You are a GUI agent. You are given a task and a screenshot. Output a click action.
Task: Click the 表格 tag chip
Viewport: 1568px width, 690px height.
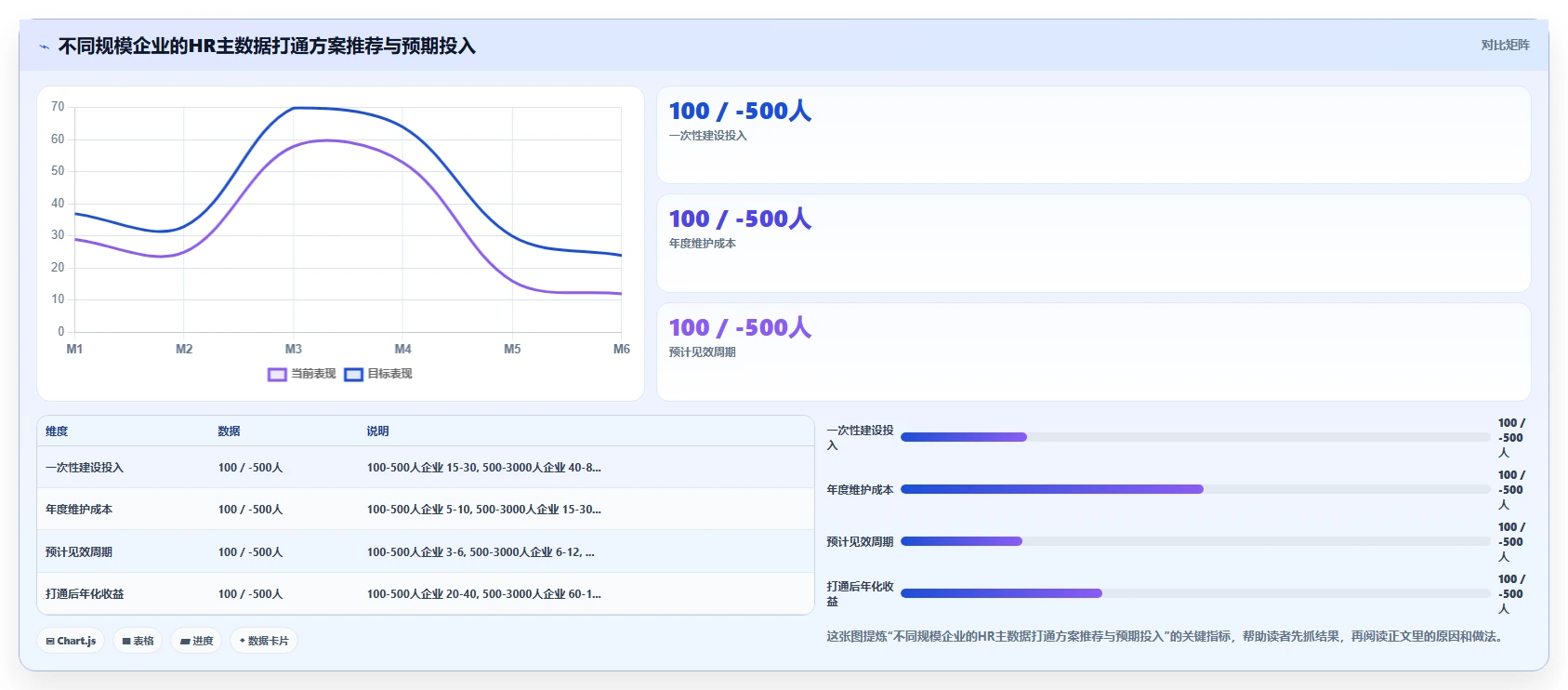(x=138, y=641)
